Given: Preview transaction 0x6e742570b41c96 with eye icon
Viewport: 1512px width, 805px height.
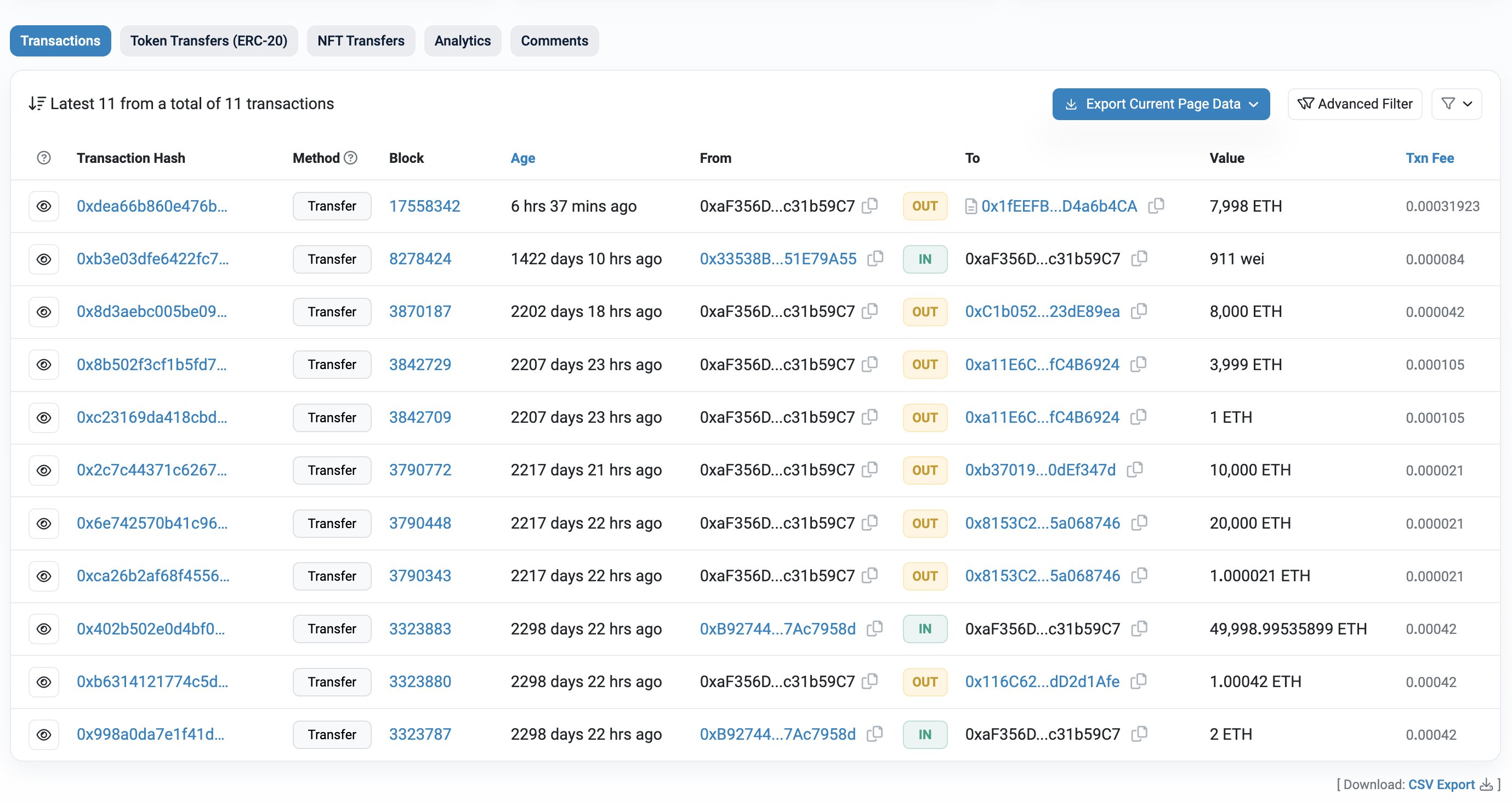Looking at the screenshot, I should pos(44,523).
